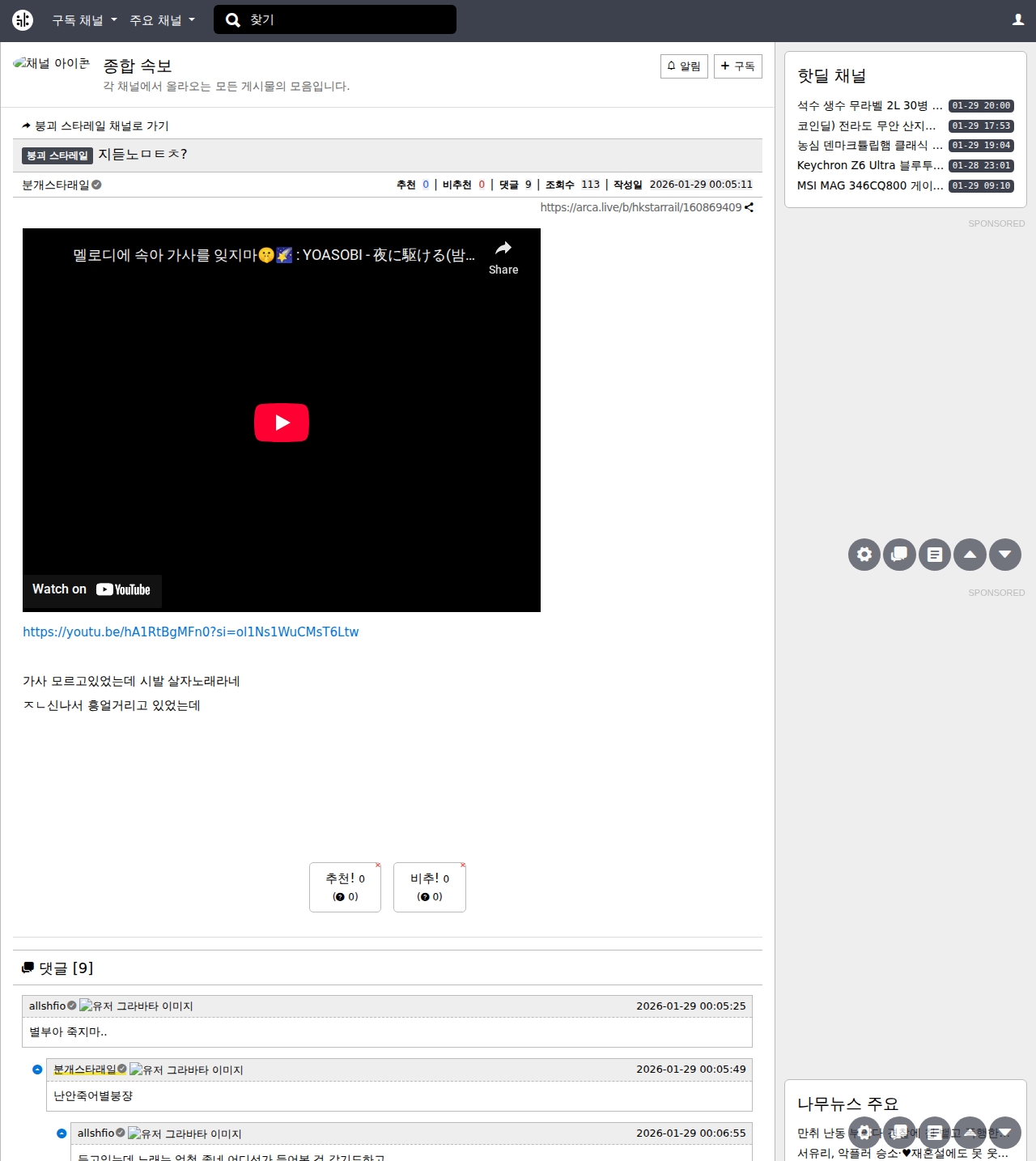Play the YOASOBI YouTube video
This screenshot has width=1036, height=1161.
(x=282, y=423)
